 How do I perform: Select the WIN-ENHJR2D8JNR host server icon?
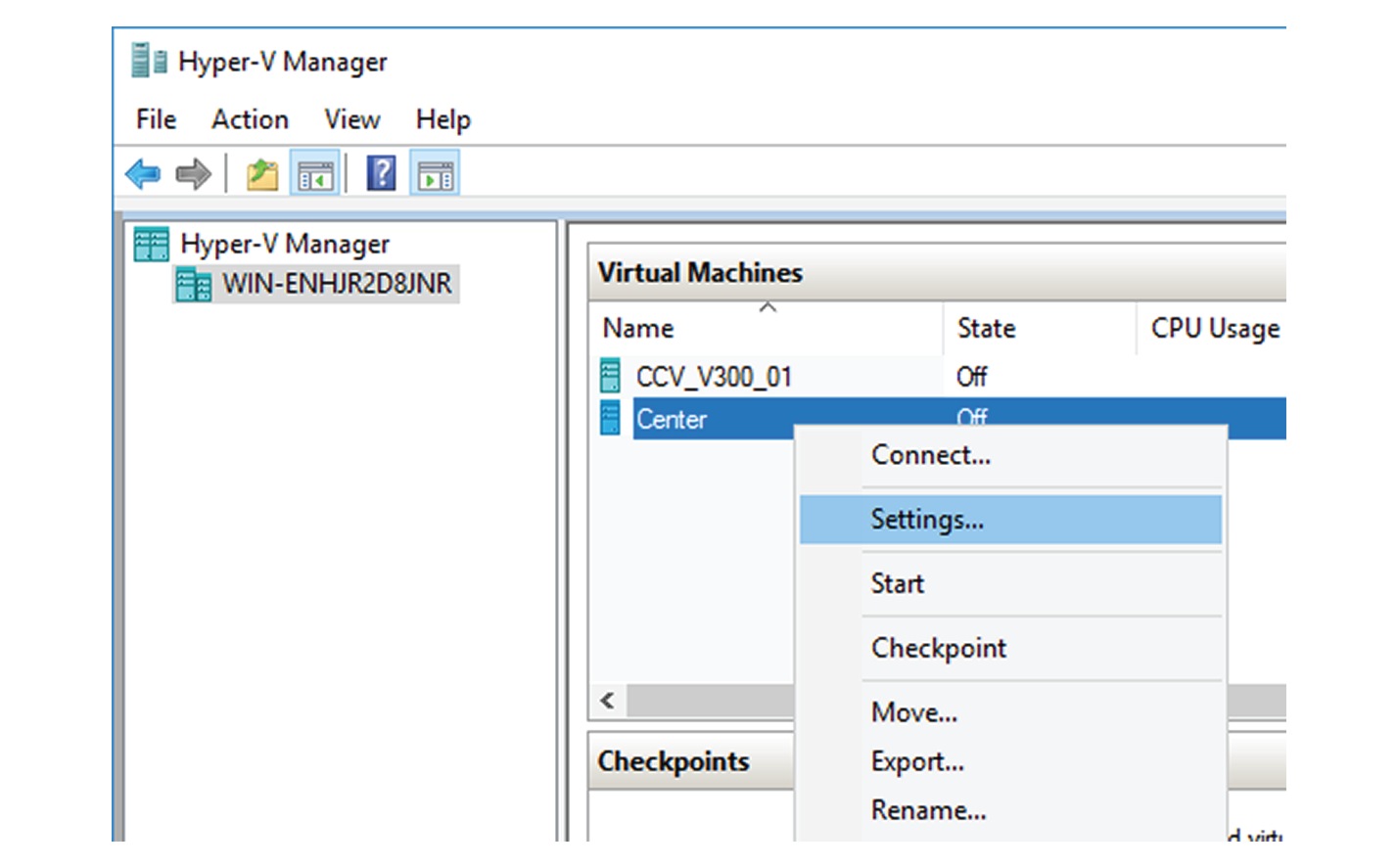pyautogui.click(x=192, y=283)
